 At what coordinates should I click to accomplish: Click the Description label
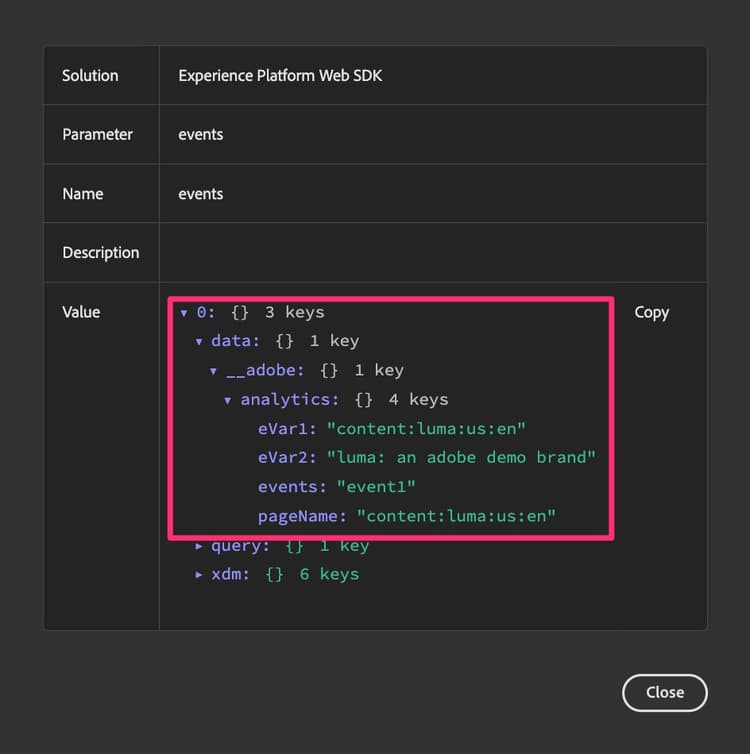click(100, 253)
